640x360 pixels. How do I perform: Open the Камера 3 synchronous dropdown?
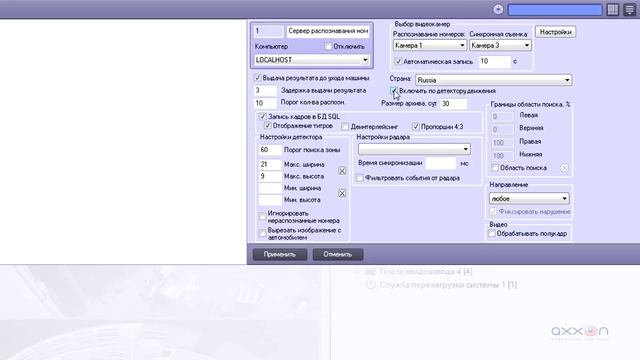pyautogui.click(x=500, y=45)
